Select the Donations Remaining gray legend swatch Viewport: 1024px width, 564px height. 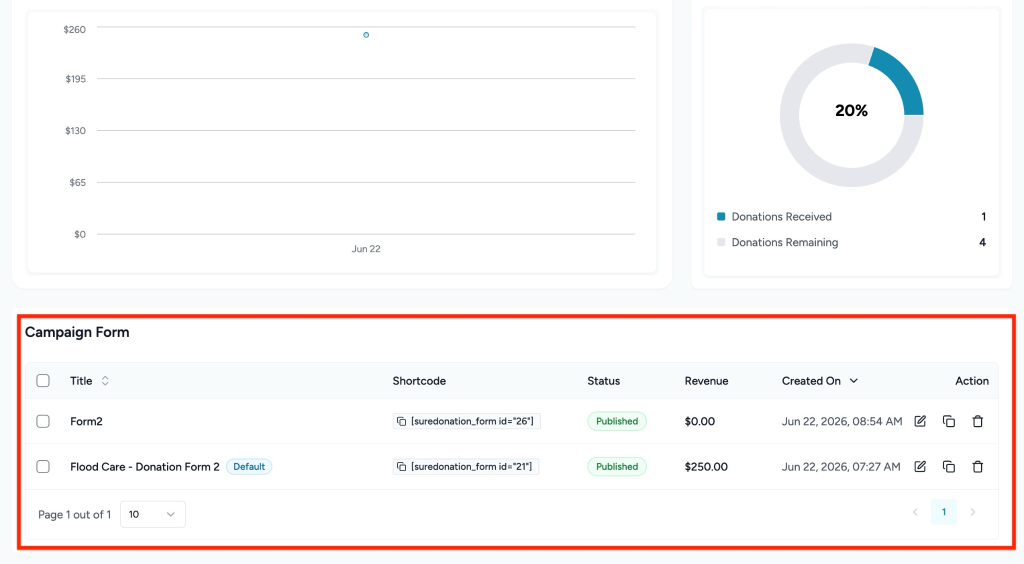point(721,242)
